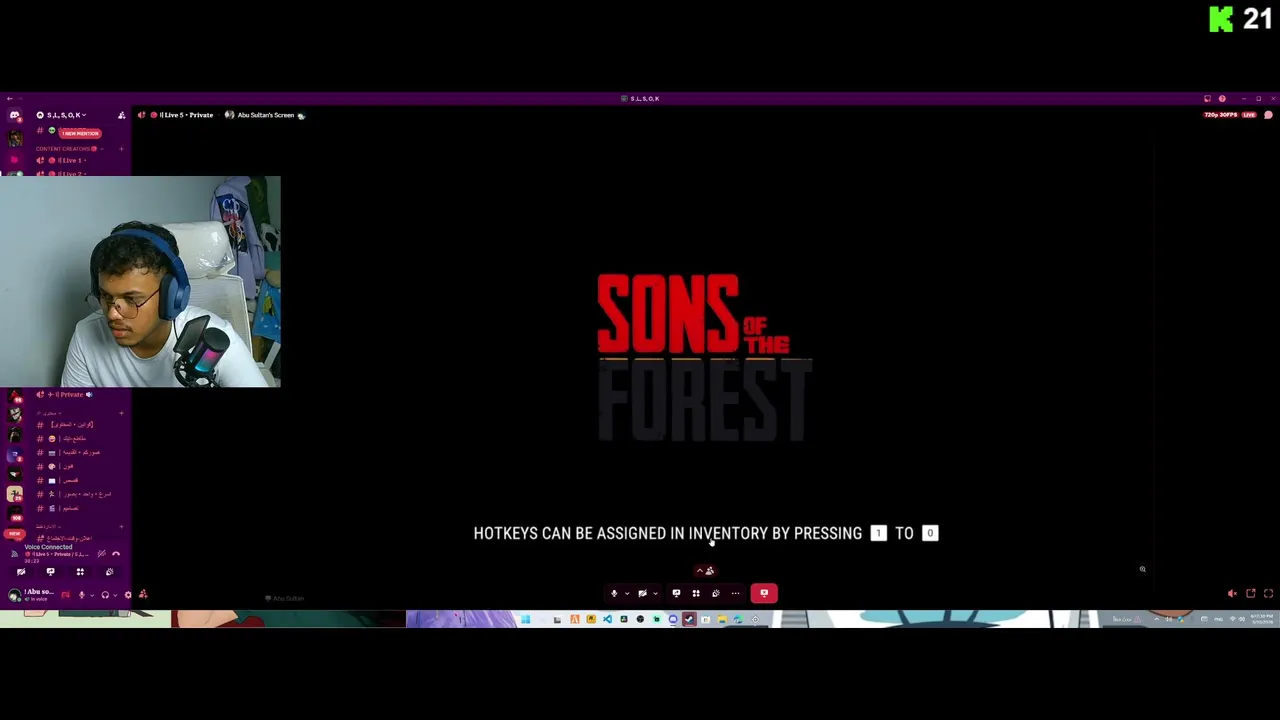The image size is (1280, 720).
Task: Click the magnifier zoom icon on stream
Action: click(x=1142, y=569)
